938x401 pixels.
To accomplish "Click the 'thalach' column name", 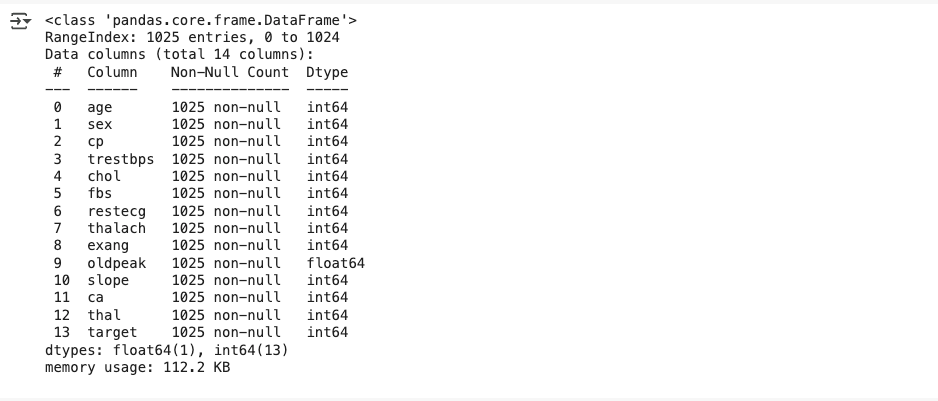I will [117, 228].
